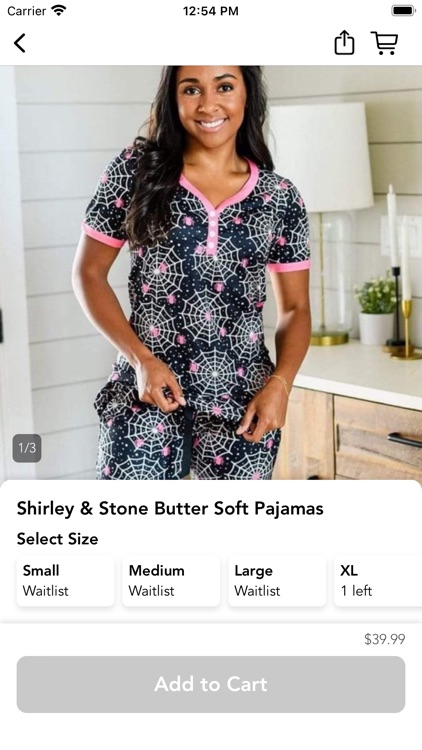Select the Large size option
The width and height of the screenshot is (422, 750).
pyautogui.click(x=277, y=581)
